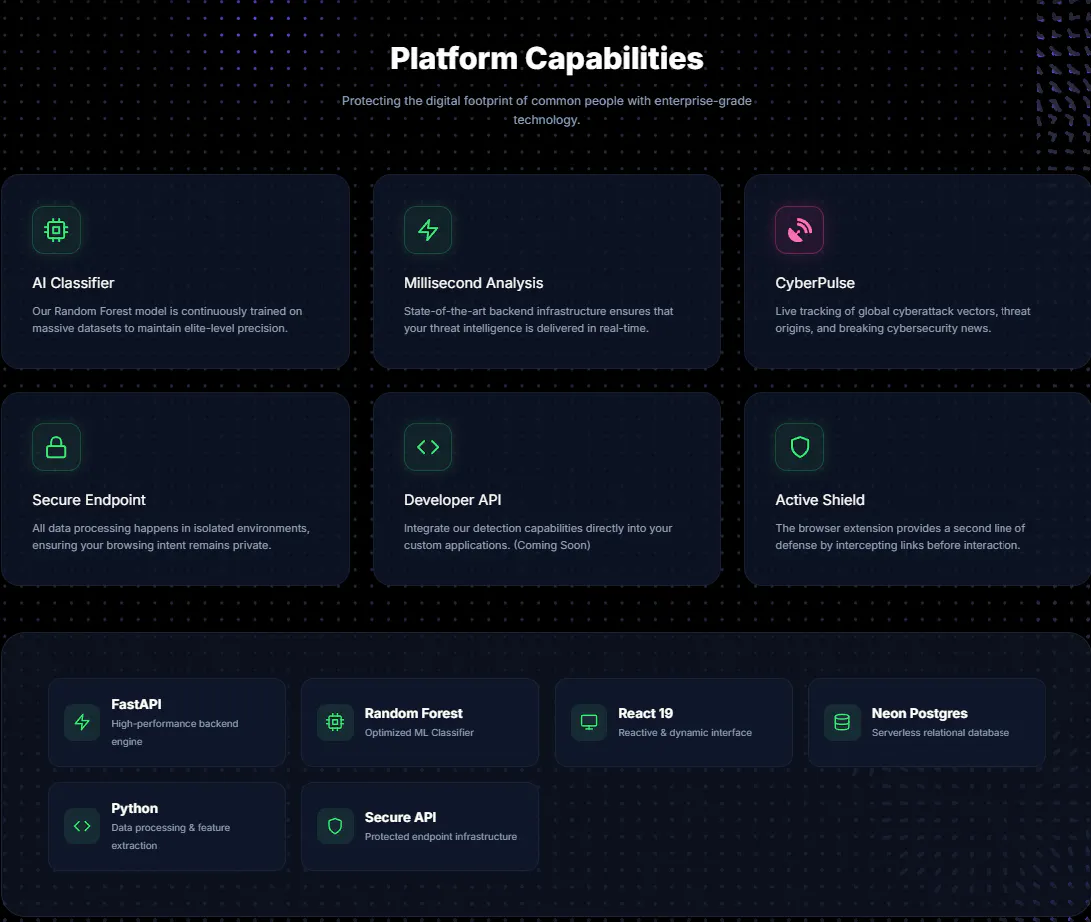Select the Millisecond Analysis heading
1091x922 pixels.
[473, 283]
